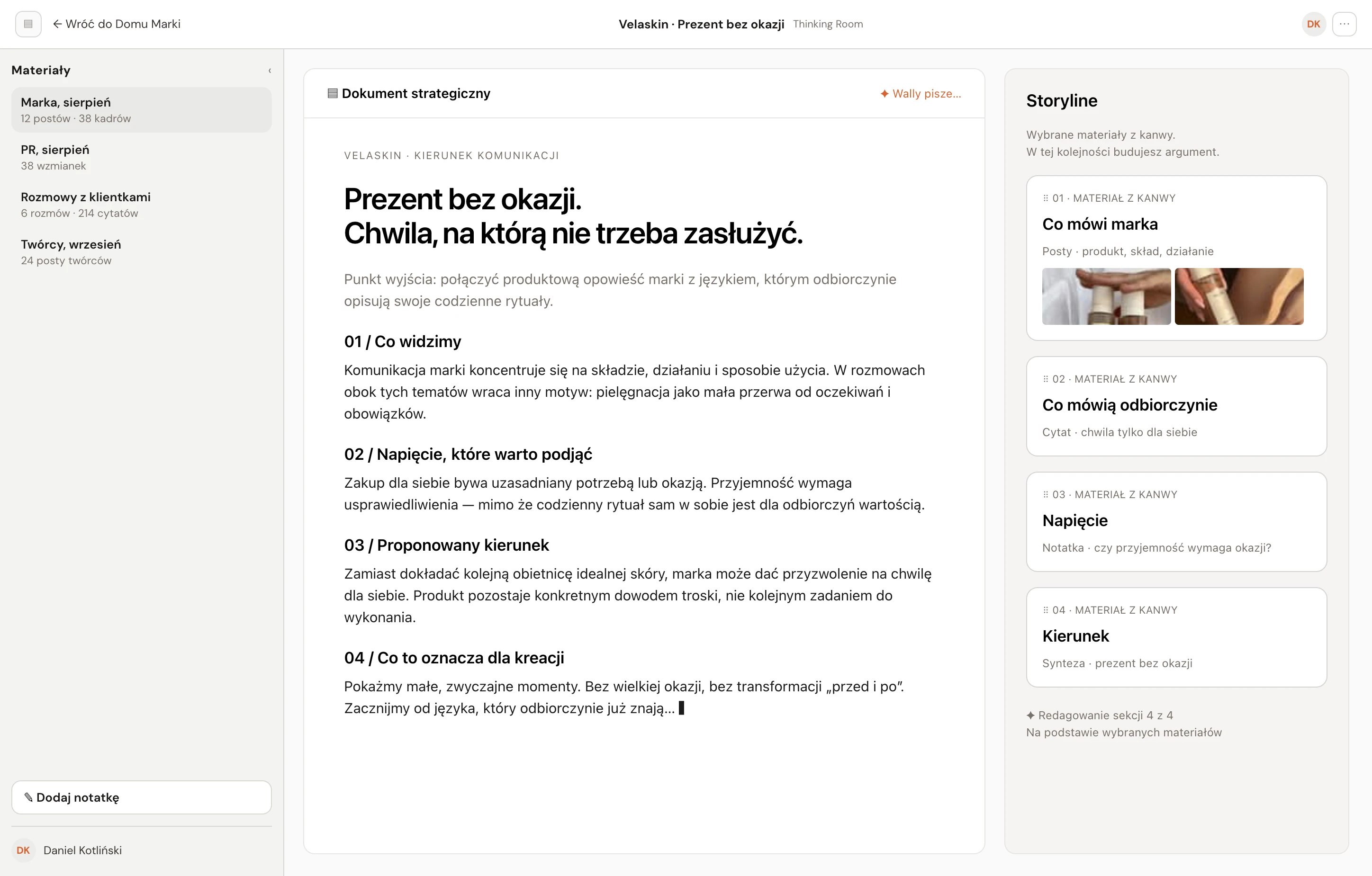Select the "Marka, sierpień" material
Image resolution: width=1372 pixels, height=876 pixels.
point(141,110)
